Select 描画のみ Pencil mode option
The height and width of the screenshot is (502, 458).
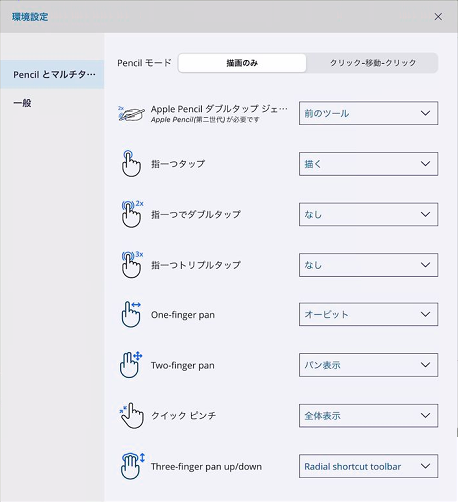point(242,63)
